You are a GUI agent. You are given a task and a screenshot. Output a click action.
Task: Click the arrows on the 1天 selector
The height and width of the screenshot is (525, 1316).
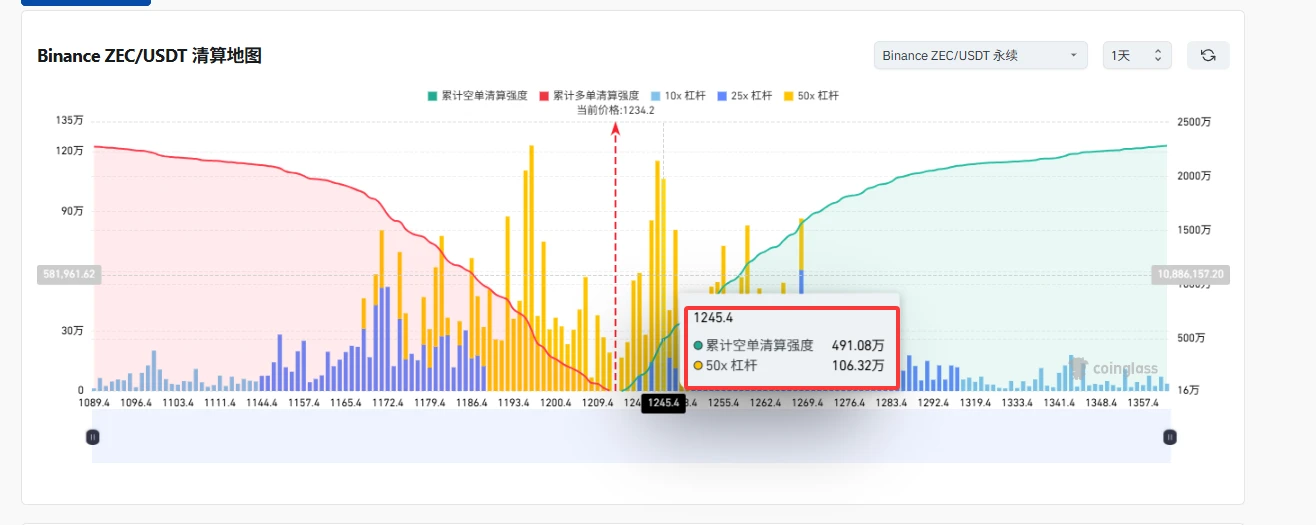tap(1158, 56)
